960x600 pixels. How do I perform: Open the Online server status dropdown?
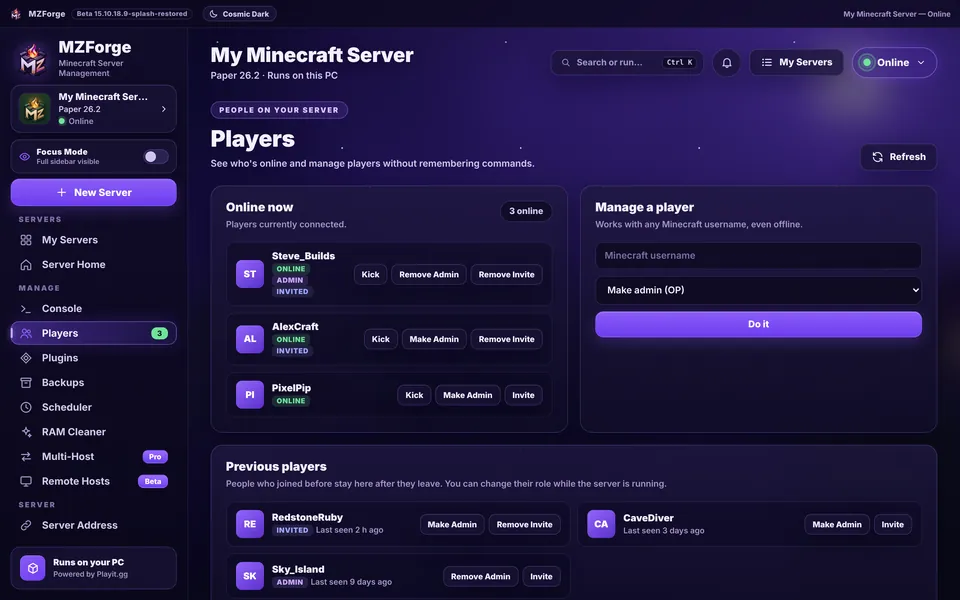[x=894, y=62]
